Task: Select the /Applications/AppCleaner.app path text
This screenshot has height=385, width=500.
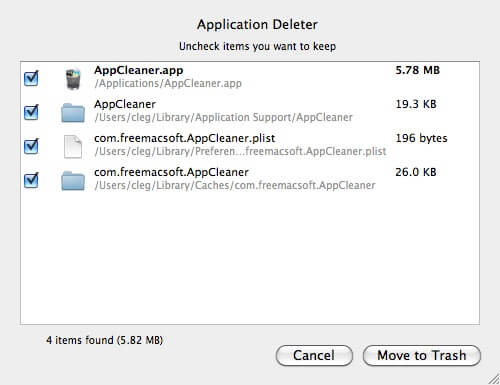Action: tap(168, 83)
